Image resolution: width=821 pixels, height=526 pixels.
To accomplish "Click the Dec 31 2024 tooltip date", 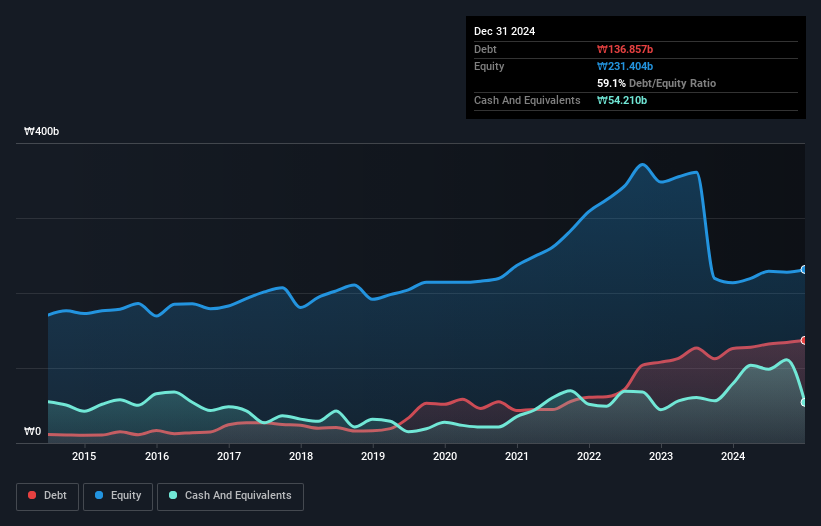I will 504,31.
